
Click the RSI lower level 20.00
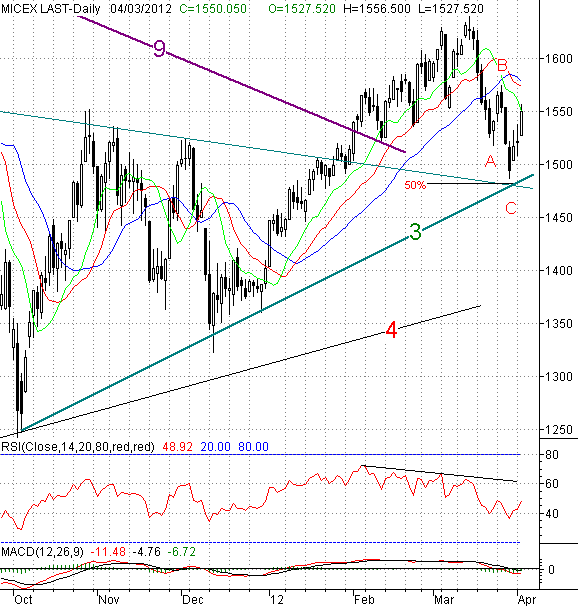pos(215,447)
